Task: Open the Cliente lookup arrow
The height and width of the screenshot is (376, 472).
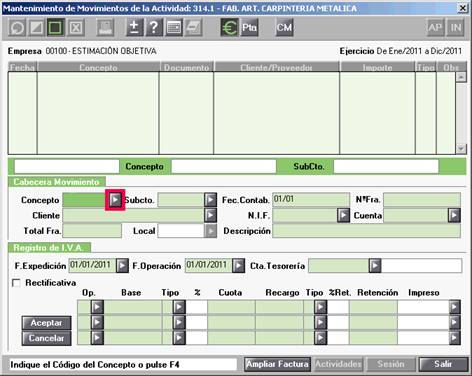Action: (x=210, y=215)
